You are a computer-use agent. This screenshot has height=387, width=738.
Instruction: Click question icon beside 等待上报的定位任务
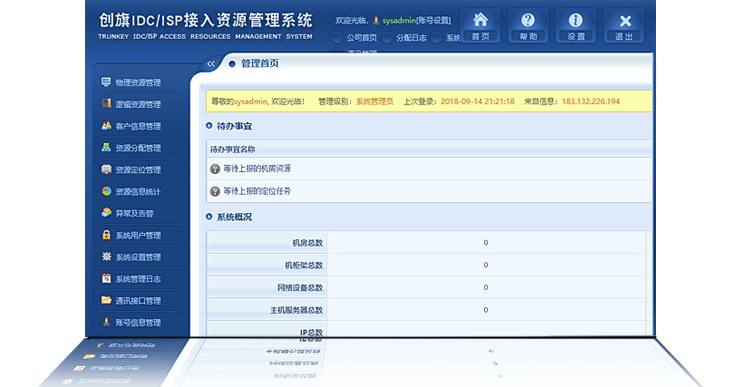215,191
